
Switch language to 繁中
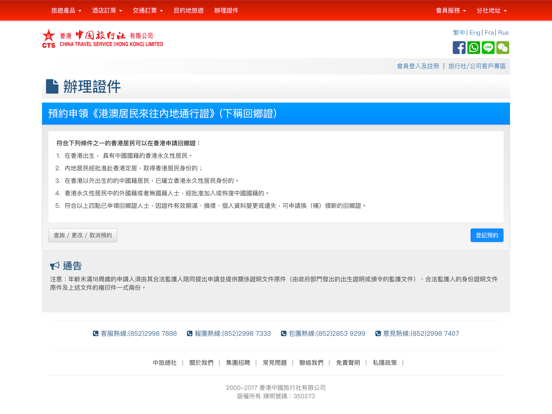459,32
